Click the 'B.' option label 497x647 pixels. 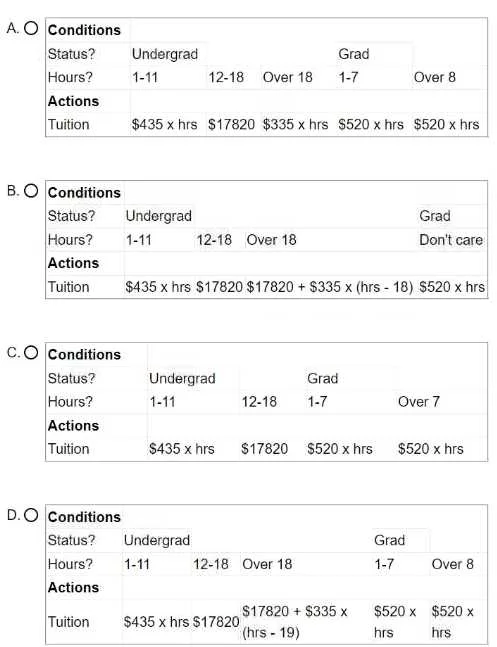pos(13,191)
